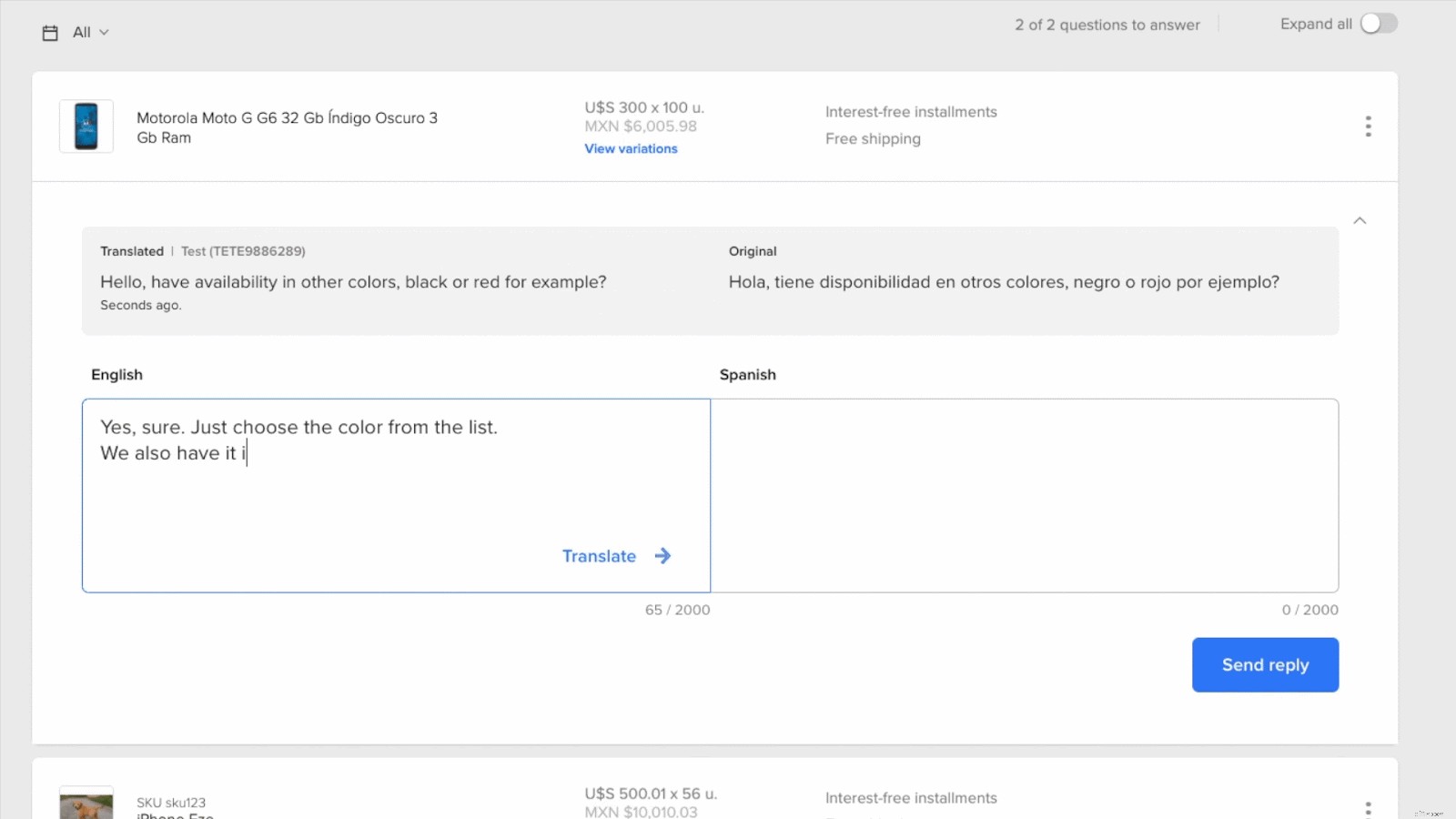1456x819 pixels.
Task: Click the calendar icon beside All
Action: 50,33
